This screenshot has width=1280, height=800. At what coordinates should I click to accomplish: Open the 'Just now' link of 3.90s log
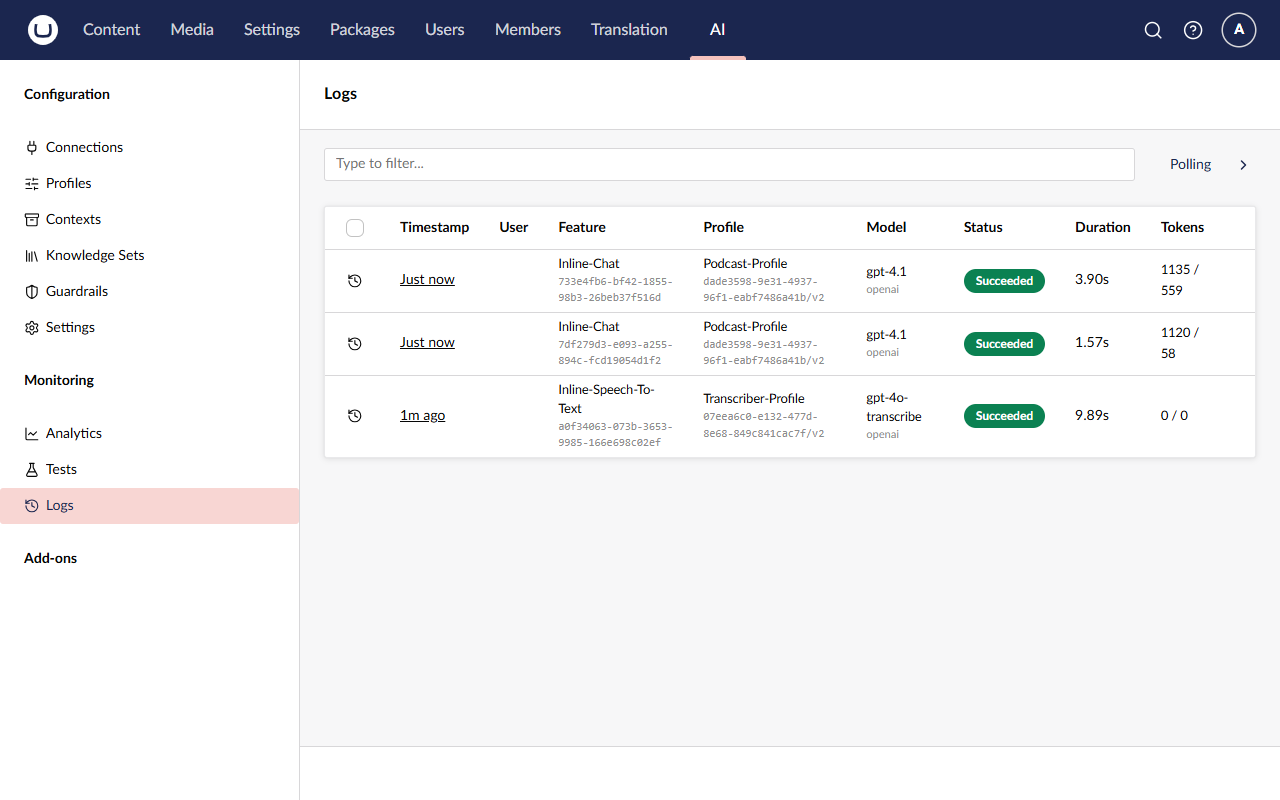[427, 280]
